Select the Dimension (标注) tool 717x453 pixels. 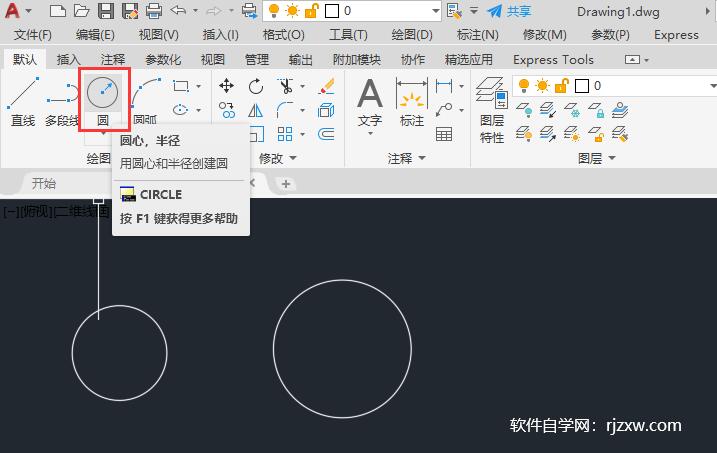pos(412,101)
